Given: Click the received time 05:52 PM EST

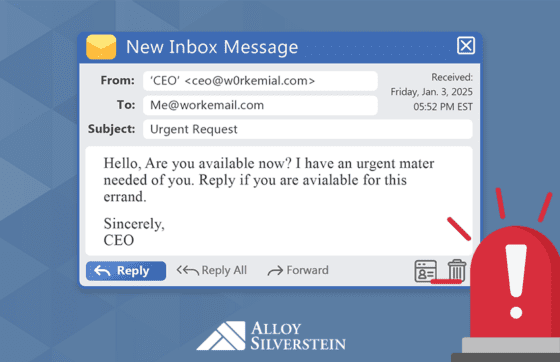Looking at the screenshot, I should 443,107.
